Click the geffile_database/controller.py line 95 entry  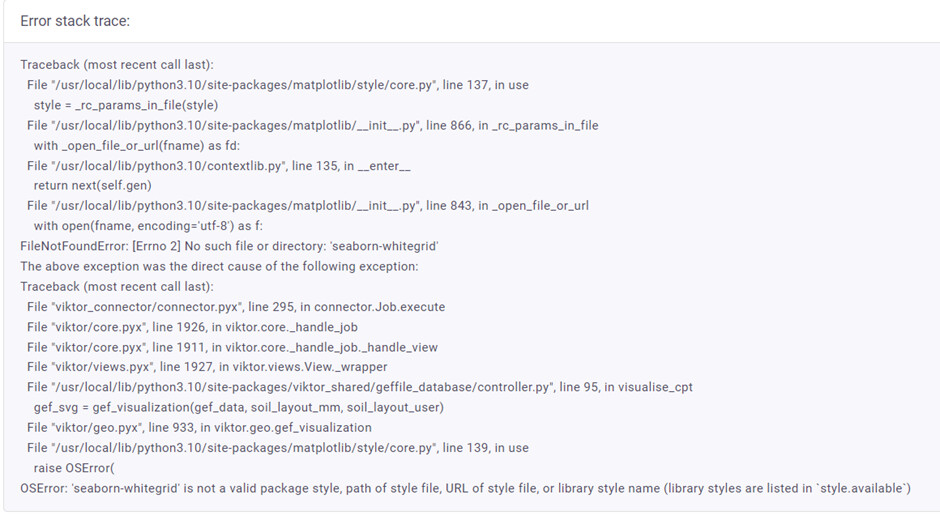360,387
